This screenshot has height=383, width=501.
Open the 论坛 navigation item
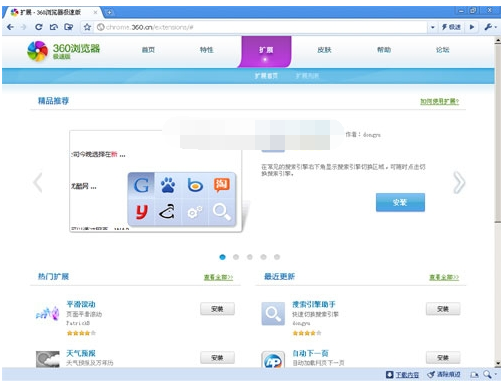[x=443, y=50]
